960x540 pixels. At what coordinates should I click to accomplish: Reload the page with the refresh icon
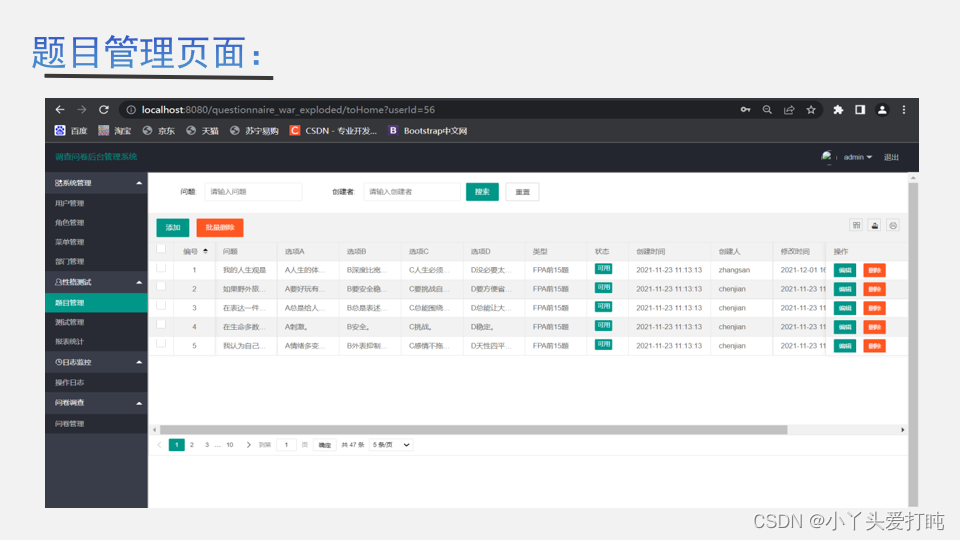pyautogui.click(x=104, y=110)
